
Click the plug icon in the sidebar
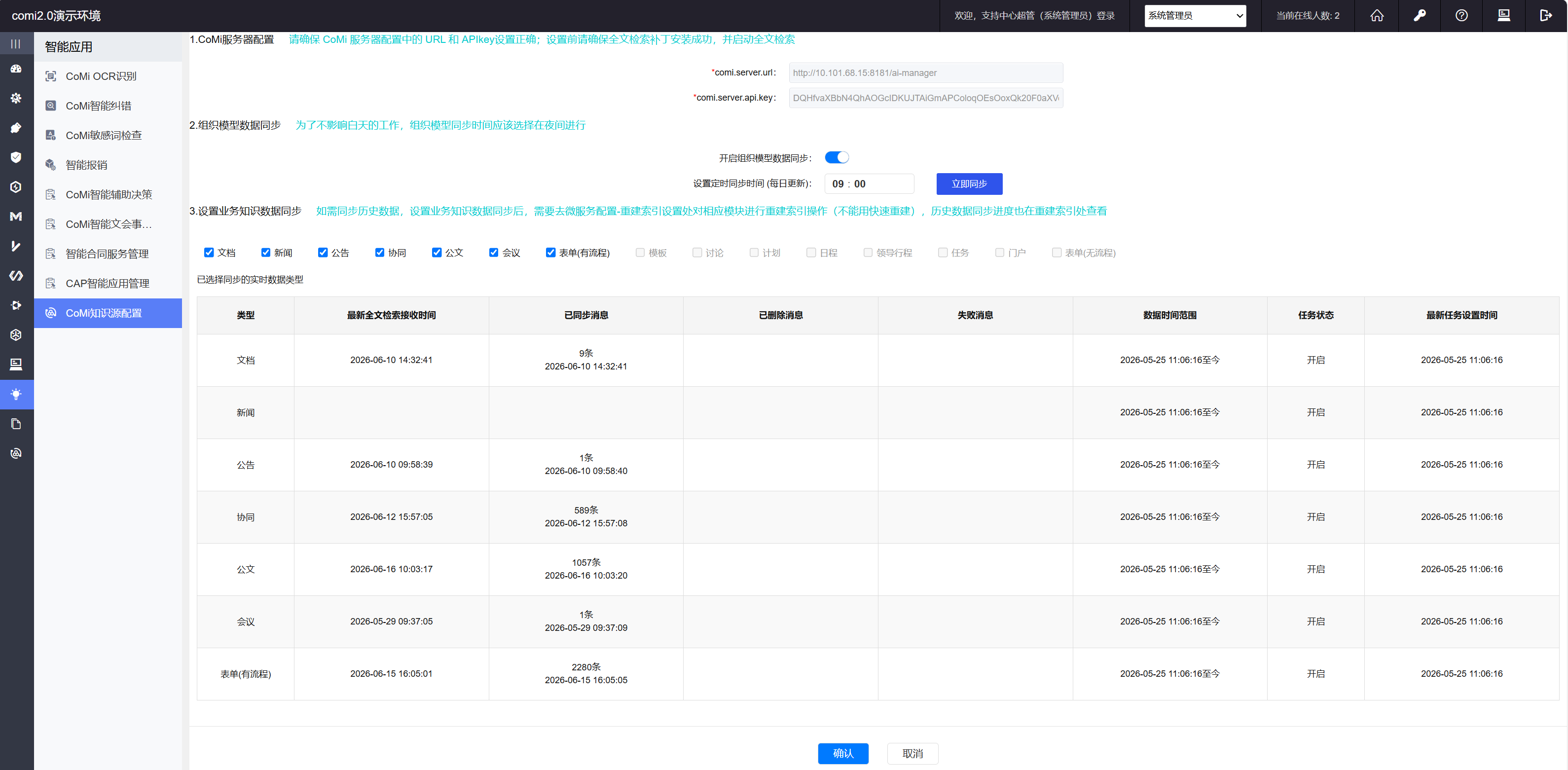click(16, 128)
